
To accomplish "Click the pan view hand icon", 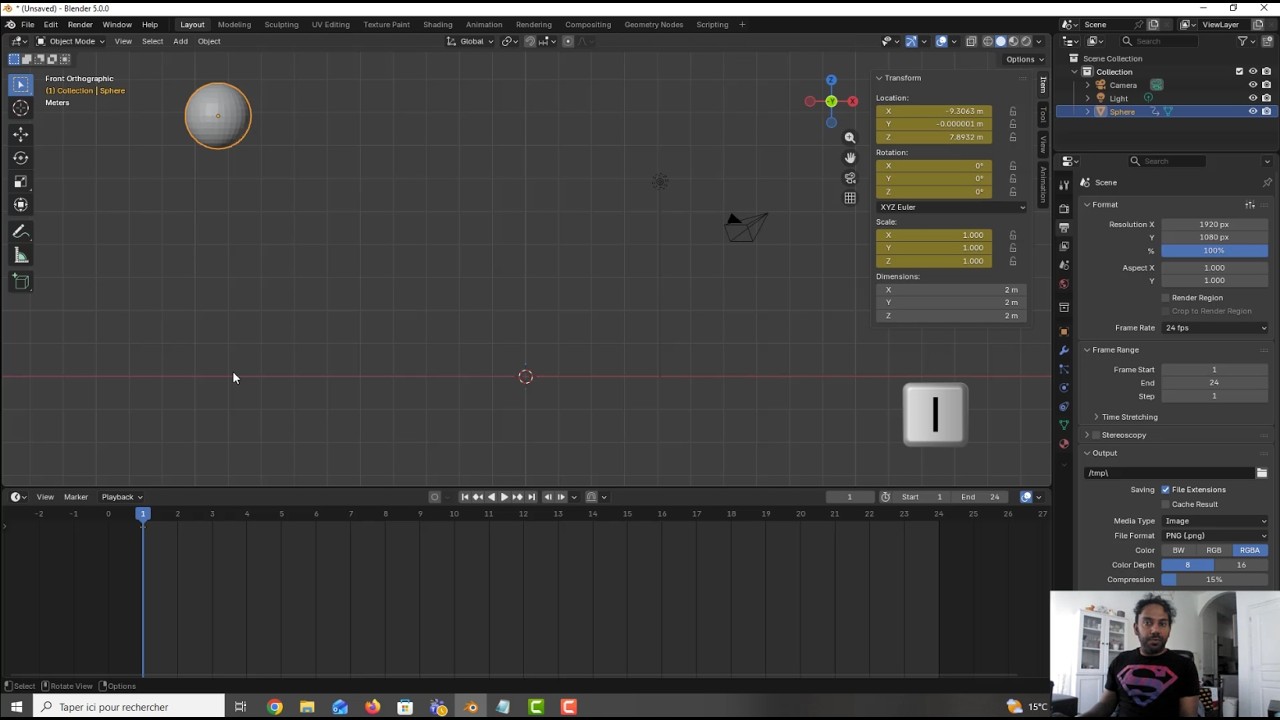I will [850, 158].
